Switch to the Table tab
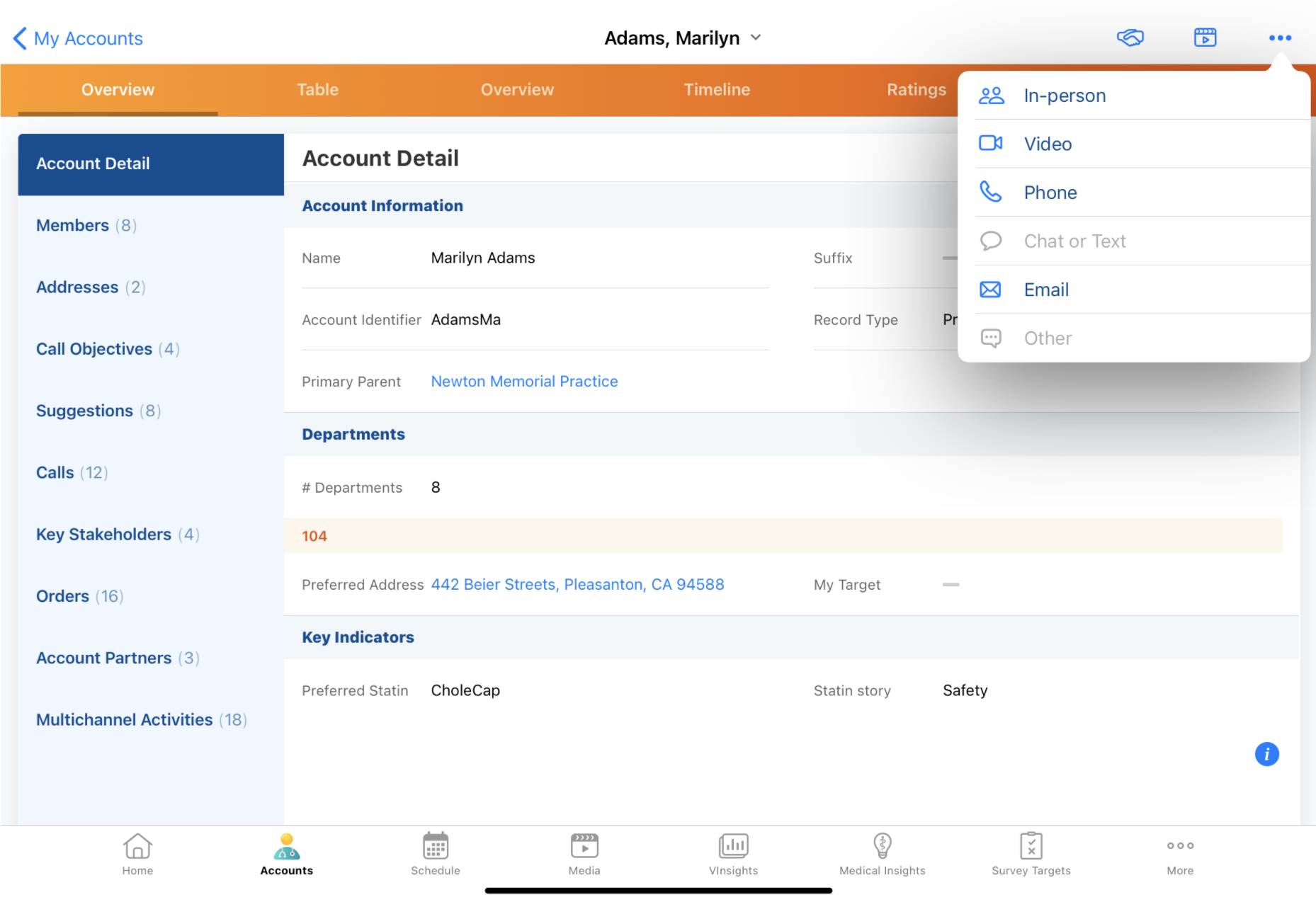 [317, 90]
